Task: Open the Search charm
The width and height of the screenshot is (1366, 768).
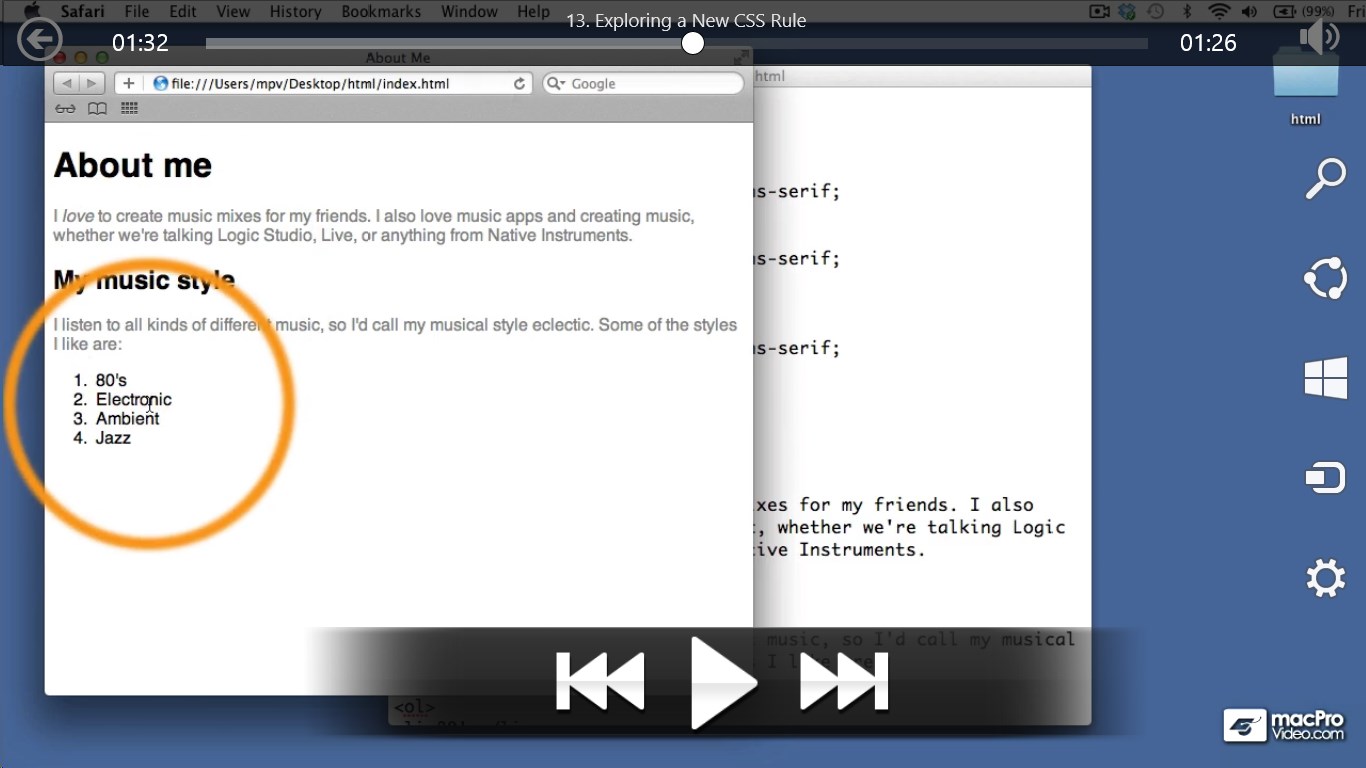Action: click(x=1325, y=178)
